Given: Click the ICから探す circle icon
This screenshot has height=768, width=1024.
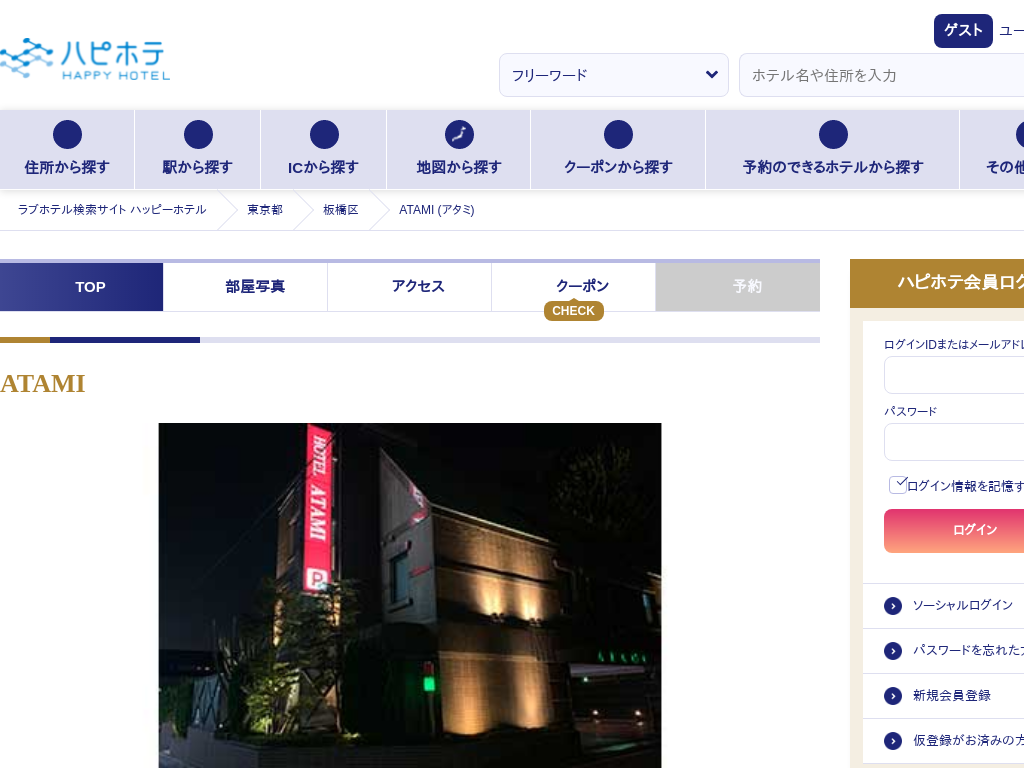Looking at the screenshot, I should tap(324, 135).
